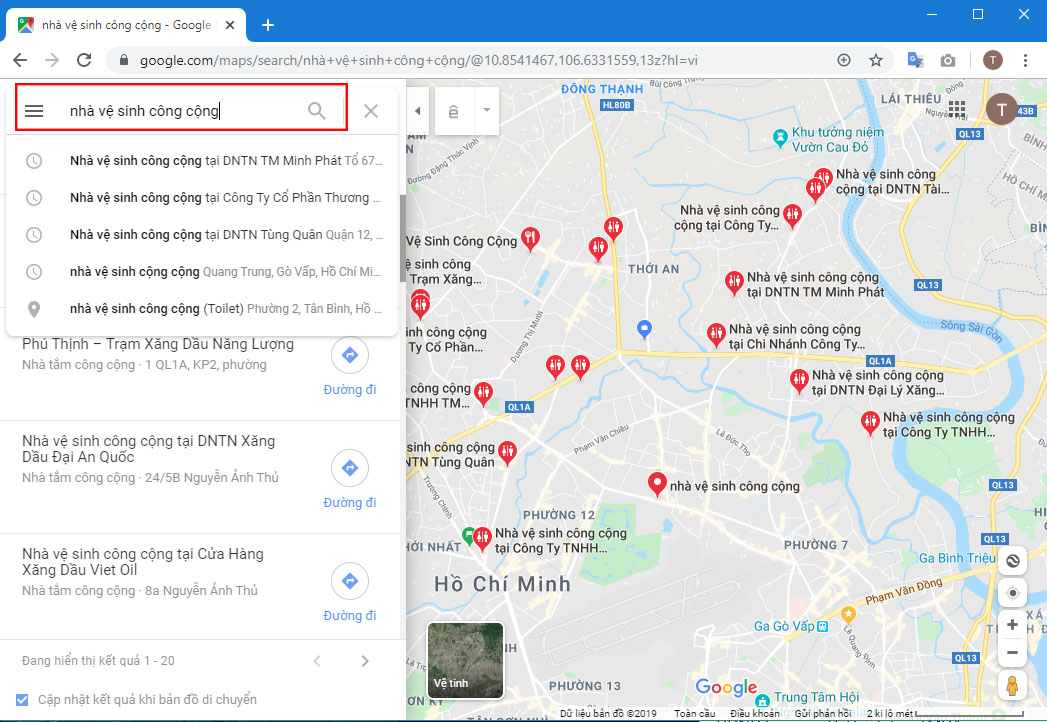Click the Chrome address bar URL
Screen dimensions: 1047x722
pos(419,60)
